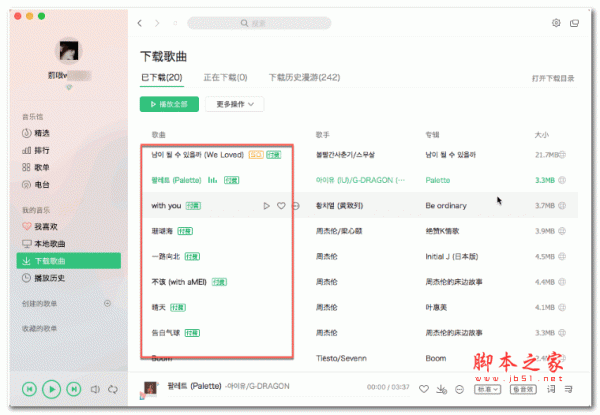Screen dimensions: 600x415
Task: Select the 一路向北 song
Action: pos(166,257)
